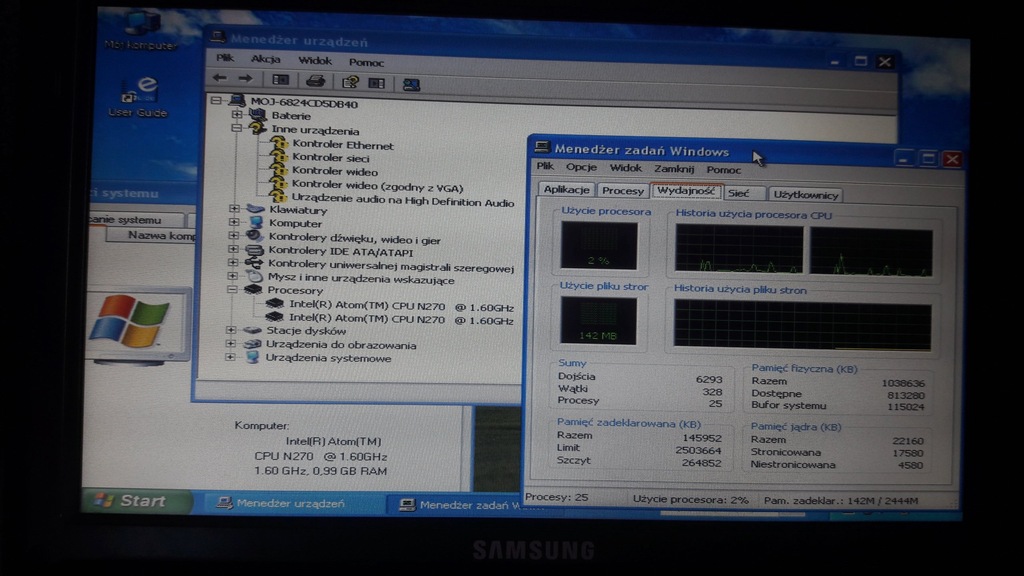This screenshot has height=576, width=1024.
Task: Open Widok menu in Device Manager
Action: coord(315,61)
